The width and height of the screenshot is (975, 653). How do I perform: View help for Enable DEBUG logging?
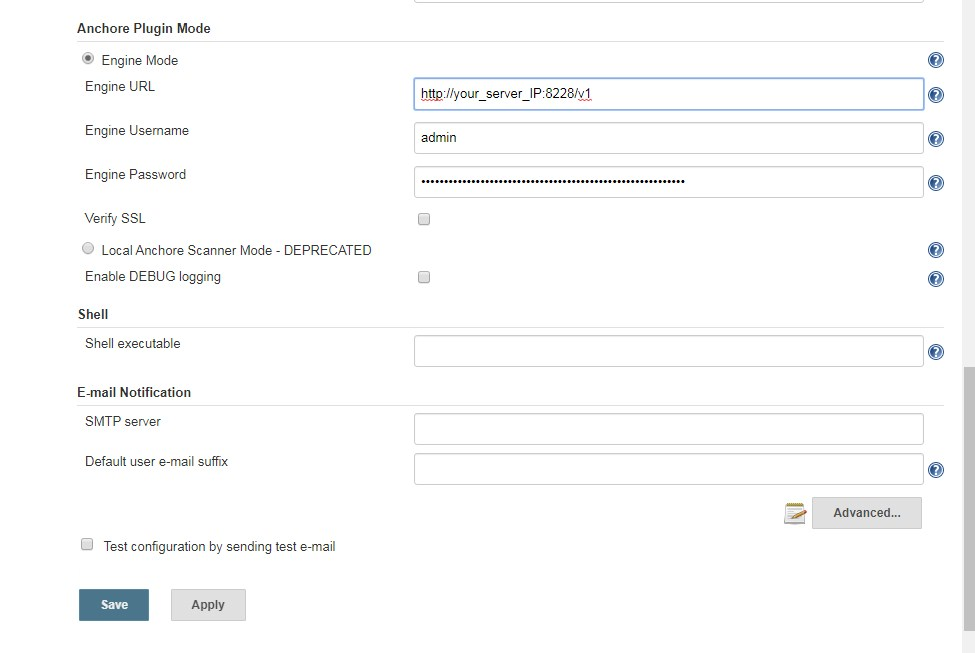click(935, 279)
